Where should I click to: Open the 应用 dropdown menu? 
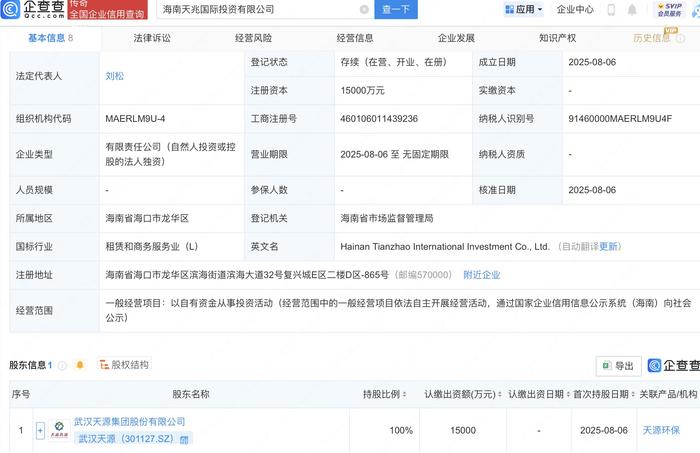click(524, 9)
